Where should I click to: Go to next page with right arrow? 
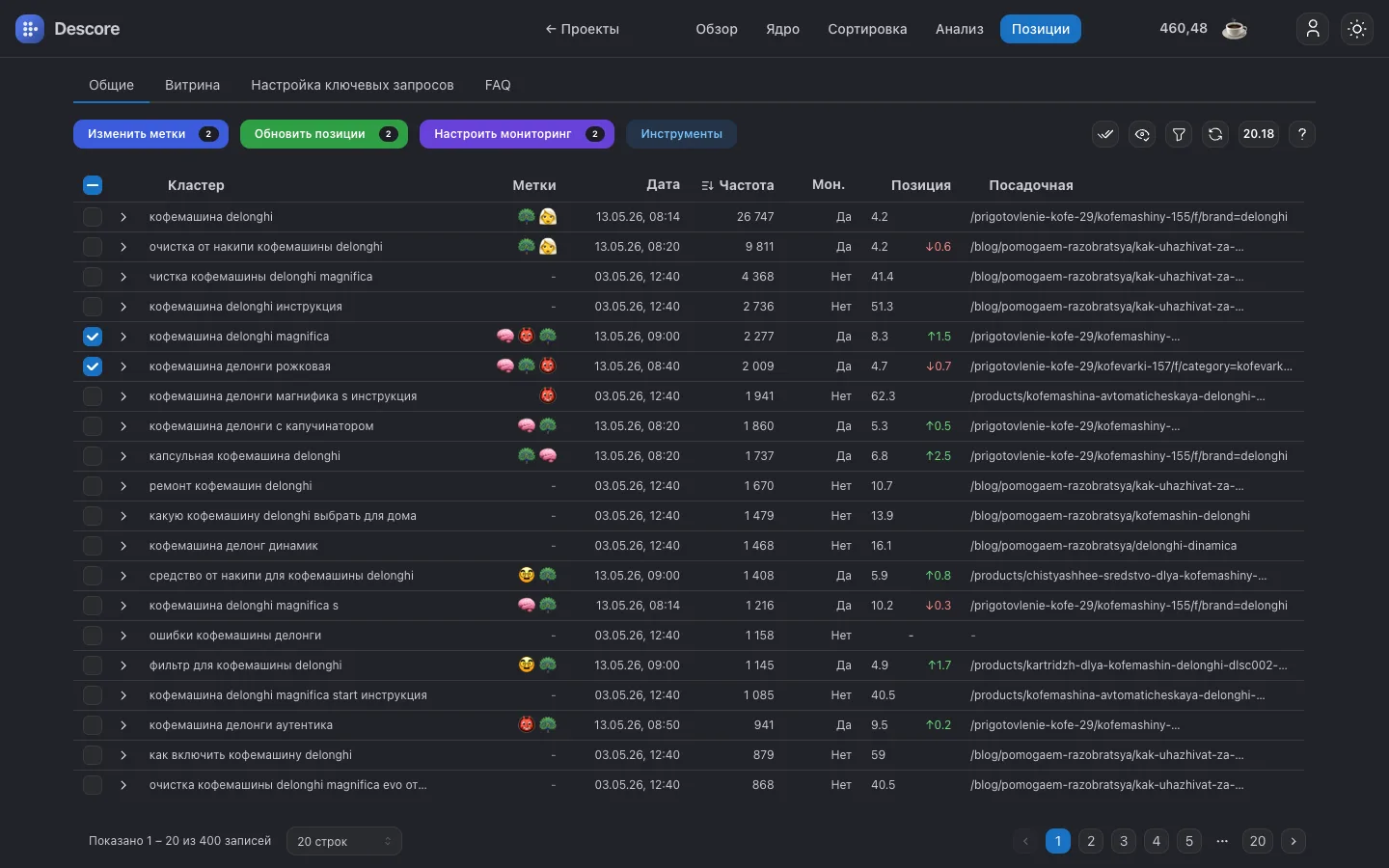(x=1294, y=841)
